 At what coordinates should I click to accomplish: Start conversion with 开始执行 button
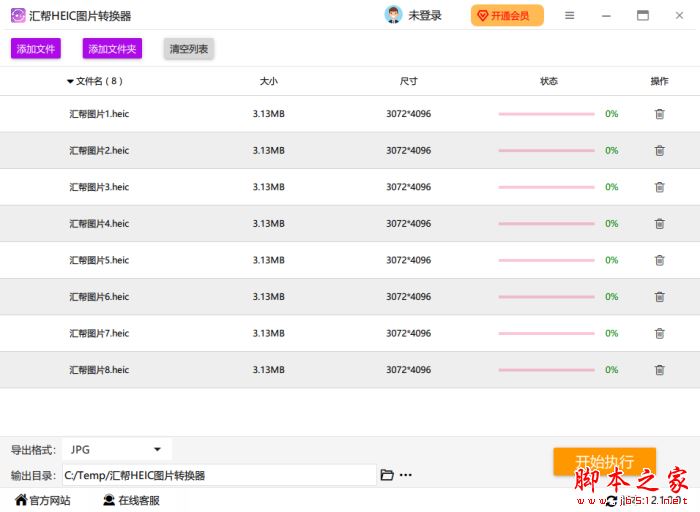click(604, 462)
